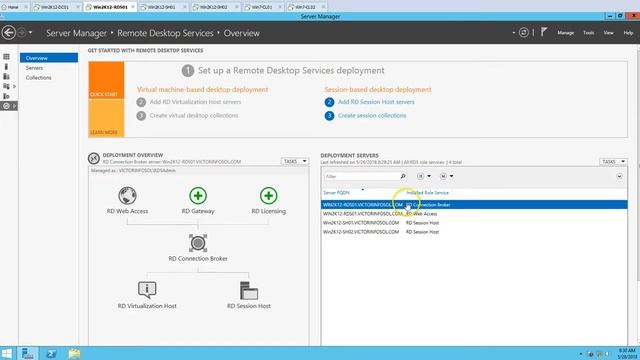Image resolution: width=640 pixels, height=360 pixels.
Task: Open All Servers icon in left strip
Action: (x=6, y=76)
